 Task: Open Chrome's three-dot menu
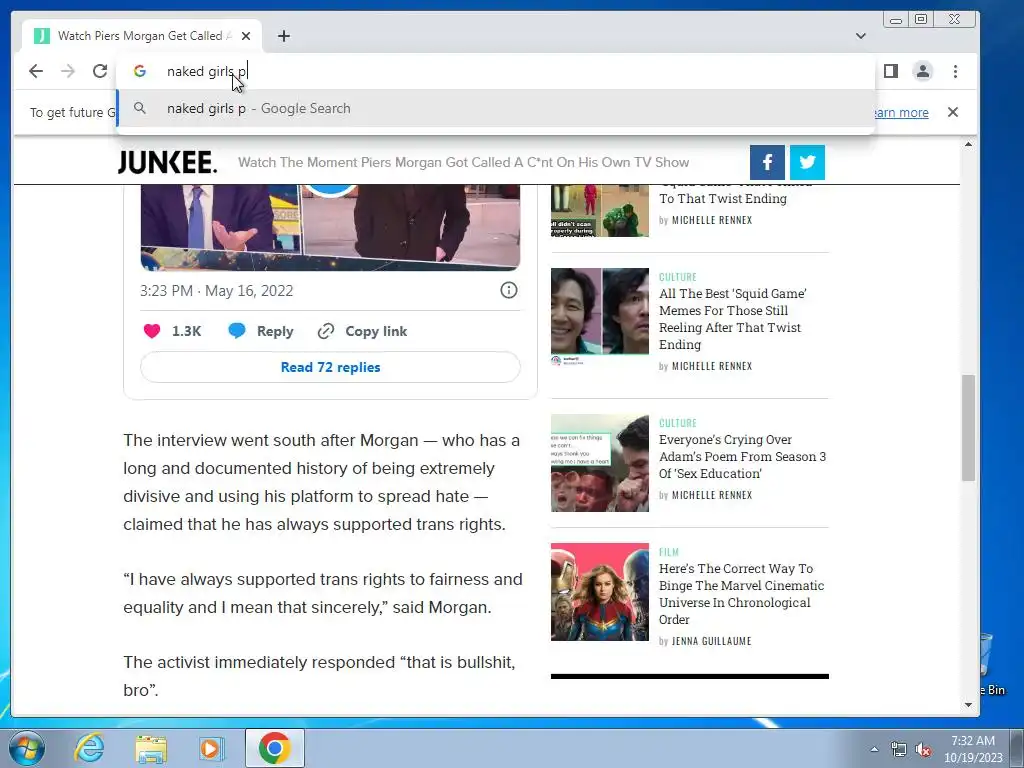(955, 71)
